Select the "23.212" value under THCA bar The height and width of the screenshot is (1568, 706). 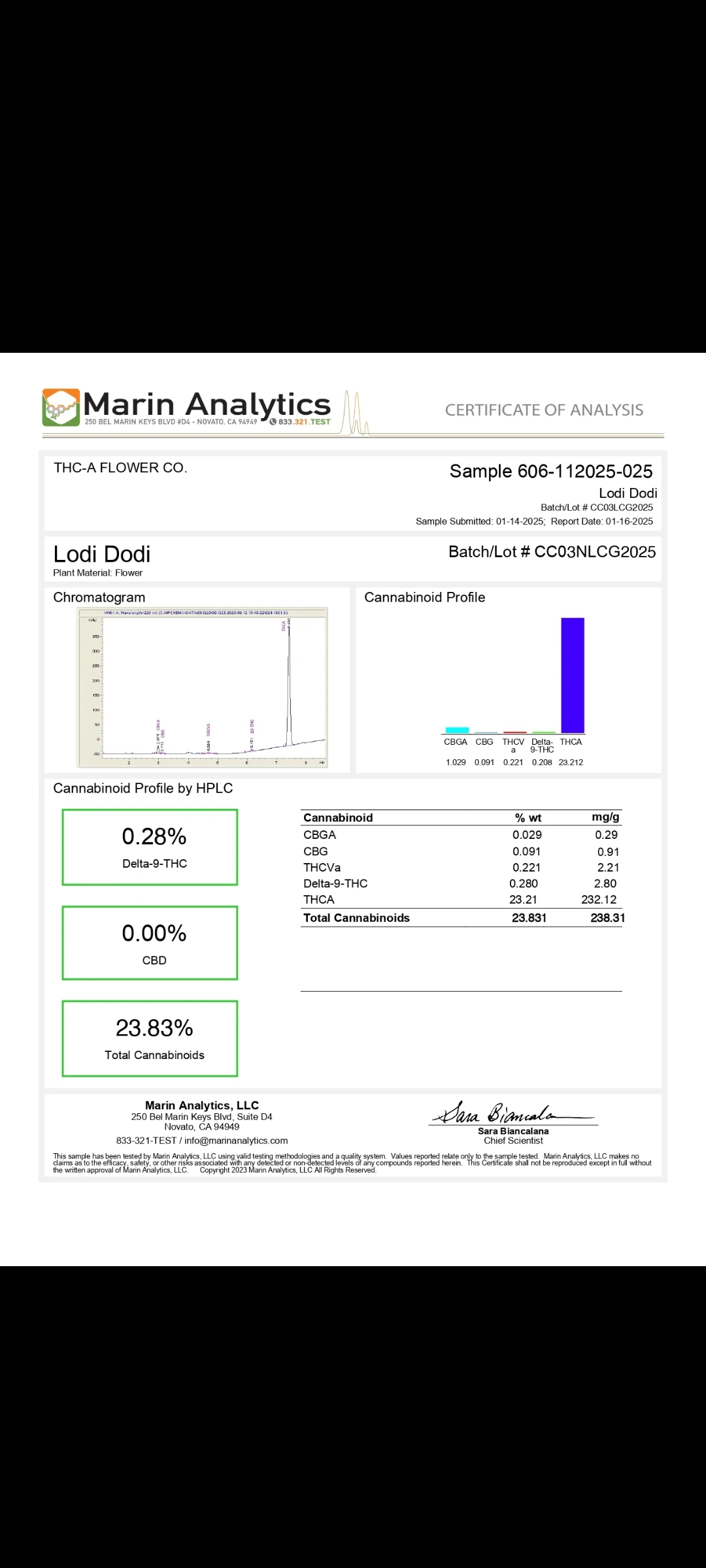point(571,762)
